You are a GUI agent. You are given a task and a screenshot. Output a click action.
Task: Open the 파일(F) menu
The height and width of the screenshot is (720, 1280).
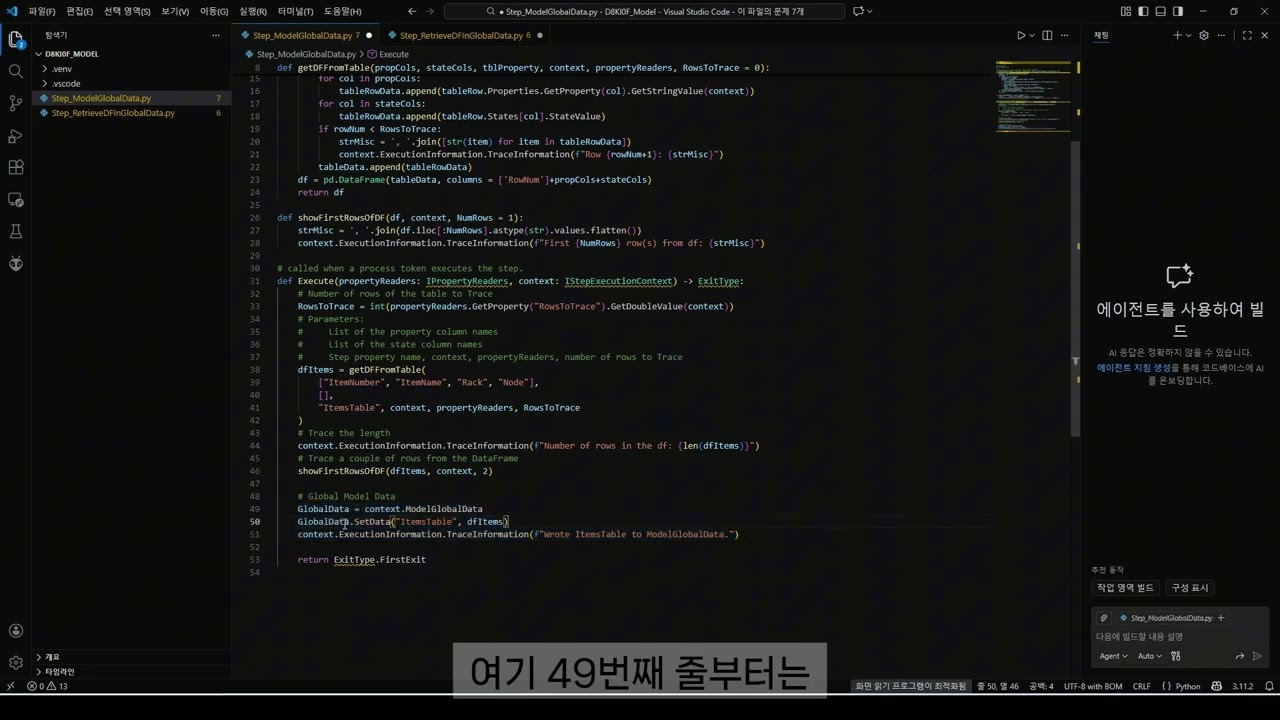click(42, 11)
